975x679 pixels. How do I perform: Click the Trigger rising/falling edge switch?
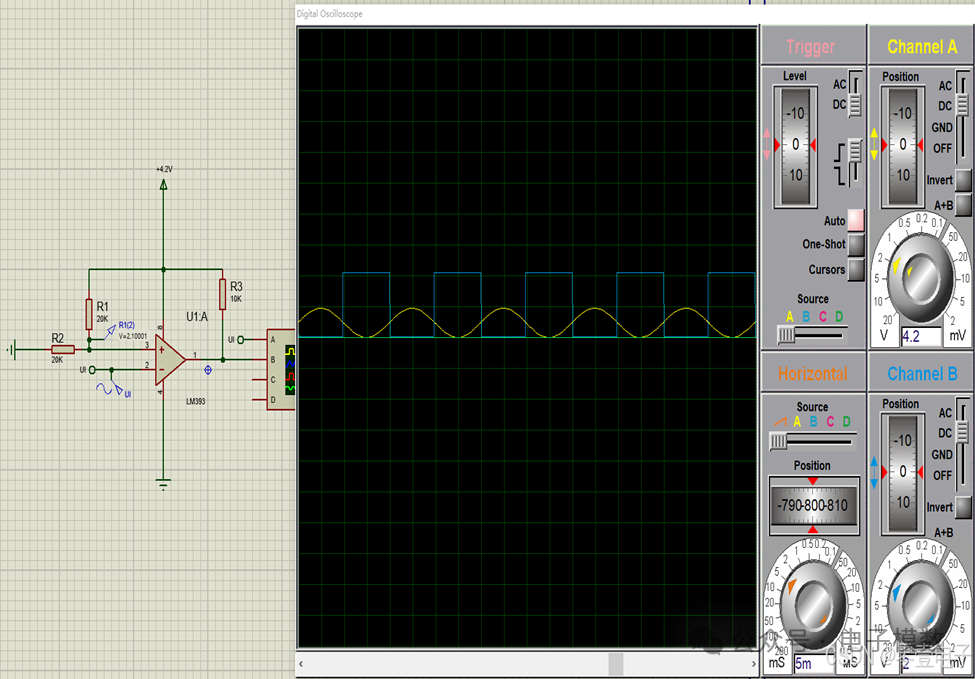pyautogui.click(x=856, y=163)
